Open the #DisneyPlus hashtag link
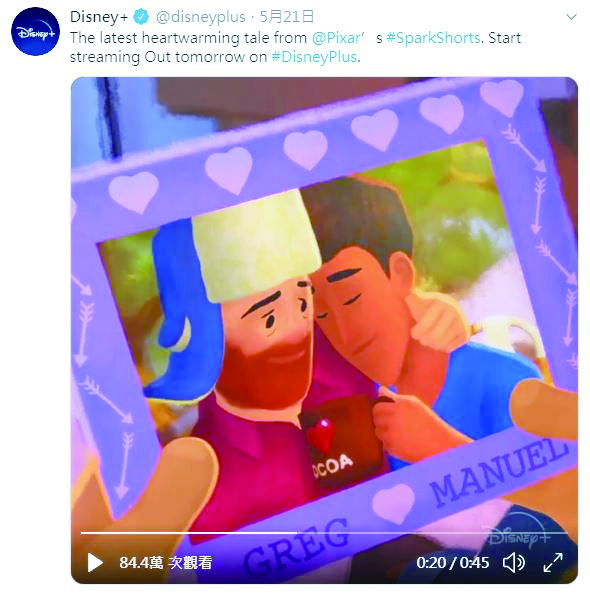590x593 pixels. point(314,57)
